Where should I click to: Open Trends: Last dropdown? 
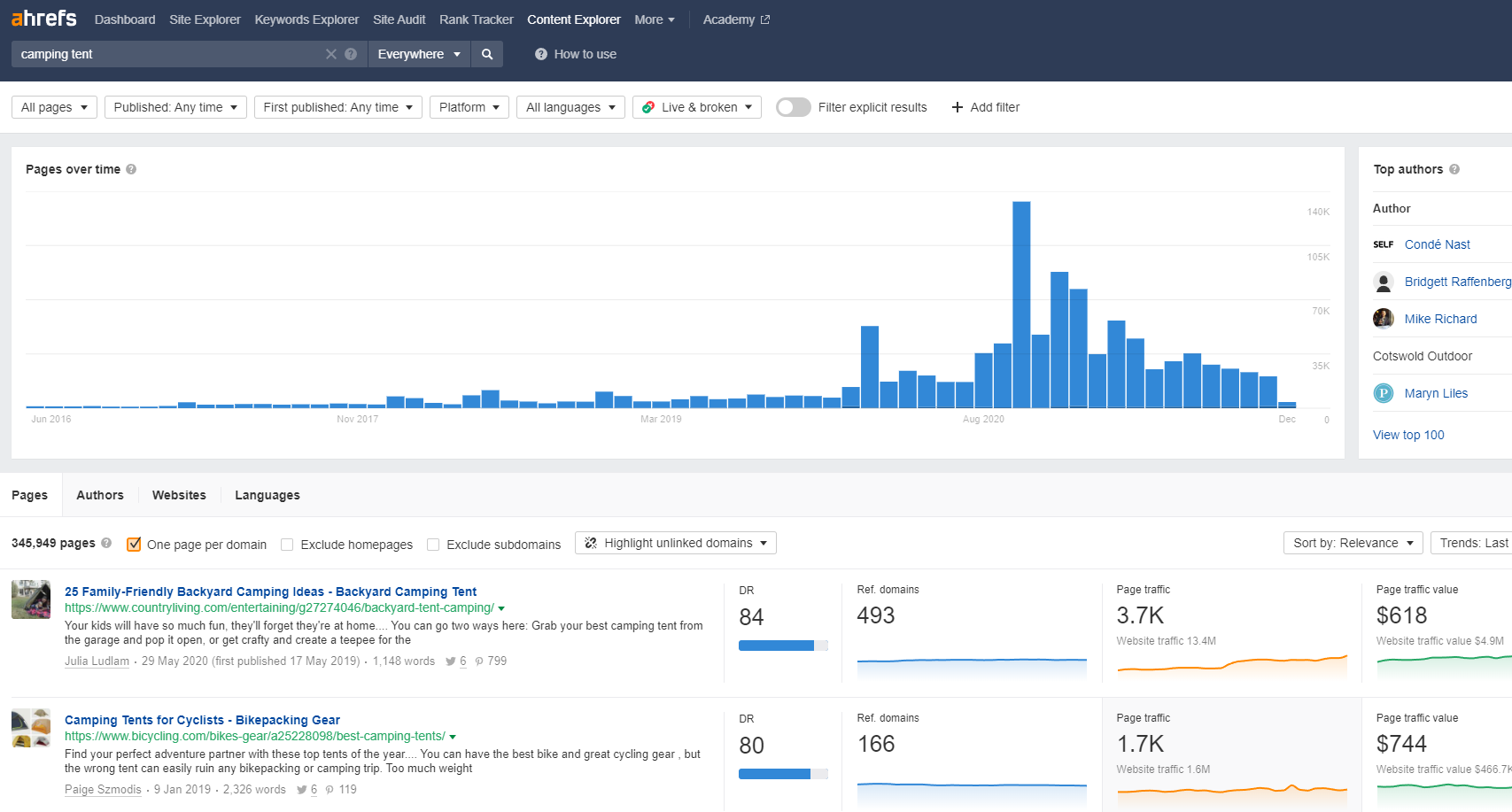coord(1471,543)
